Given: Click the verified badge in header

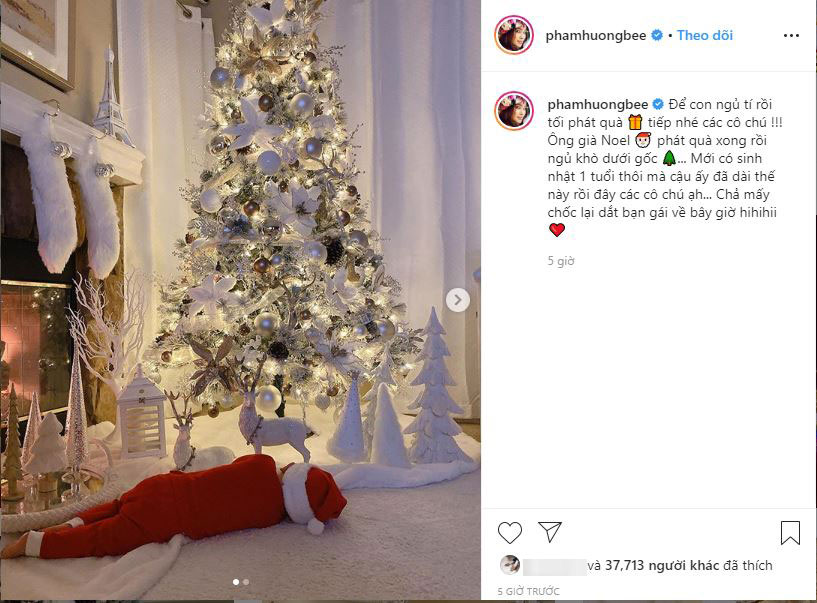Looking at the screenshot, I should 657,35.
